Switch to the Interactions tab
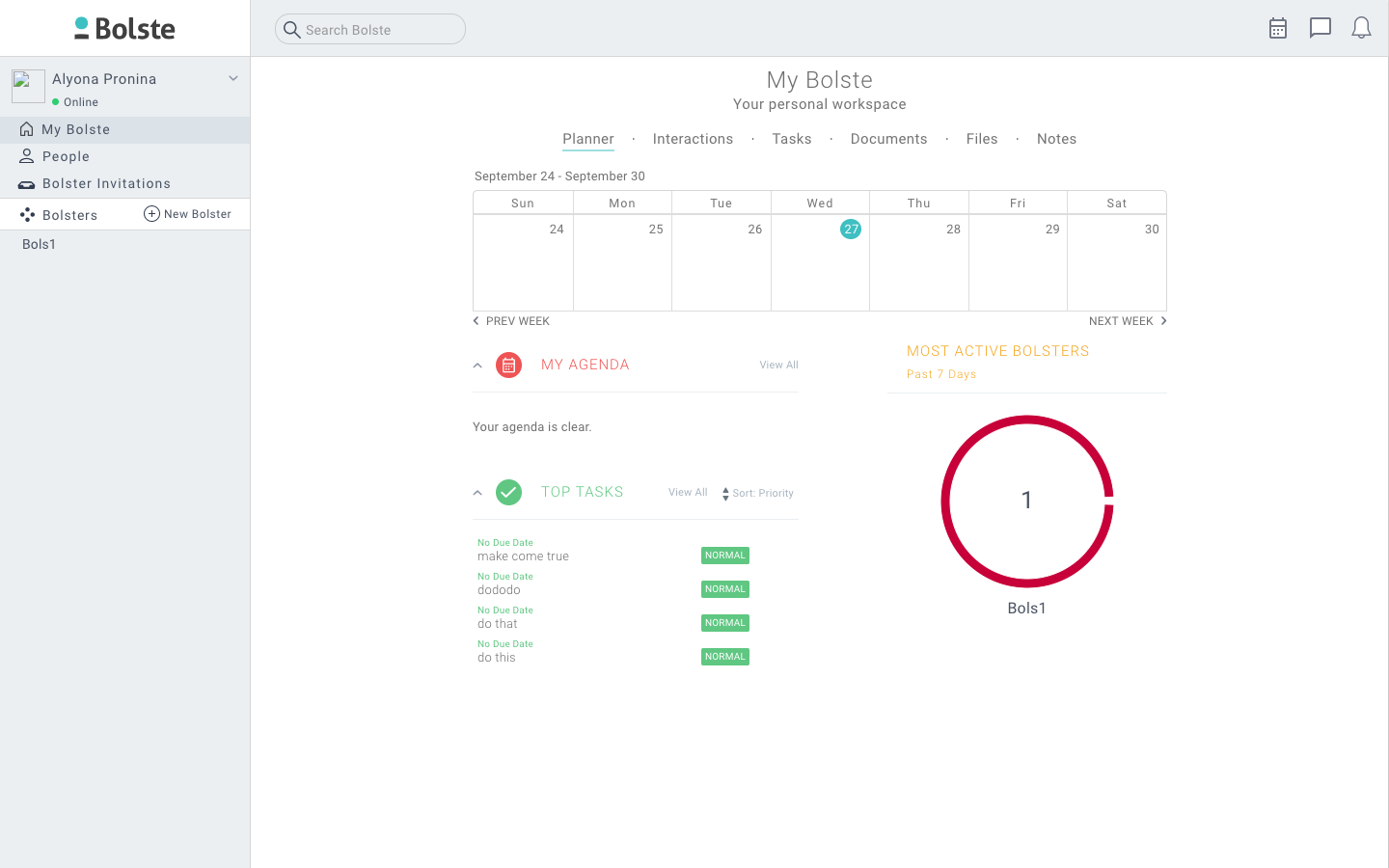This screenshot has width=1389, height=868. [693, 139]
